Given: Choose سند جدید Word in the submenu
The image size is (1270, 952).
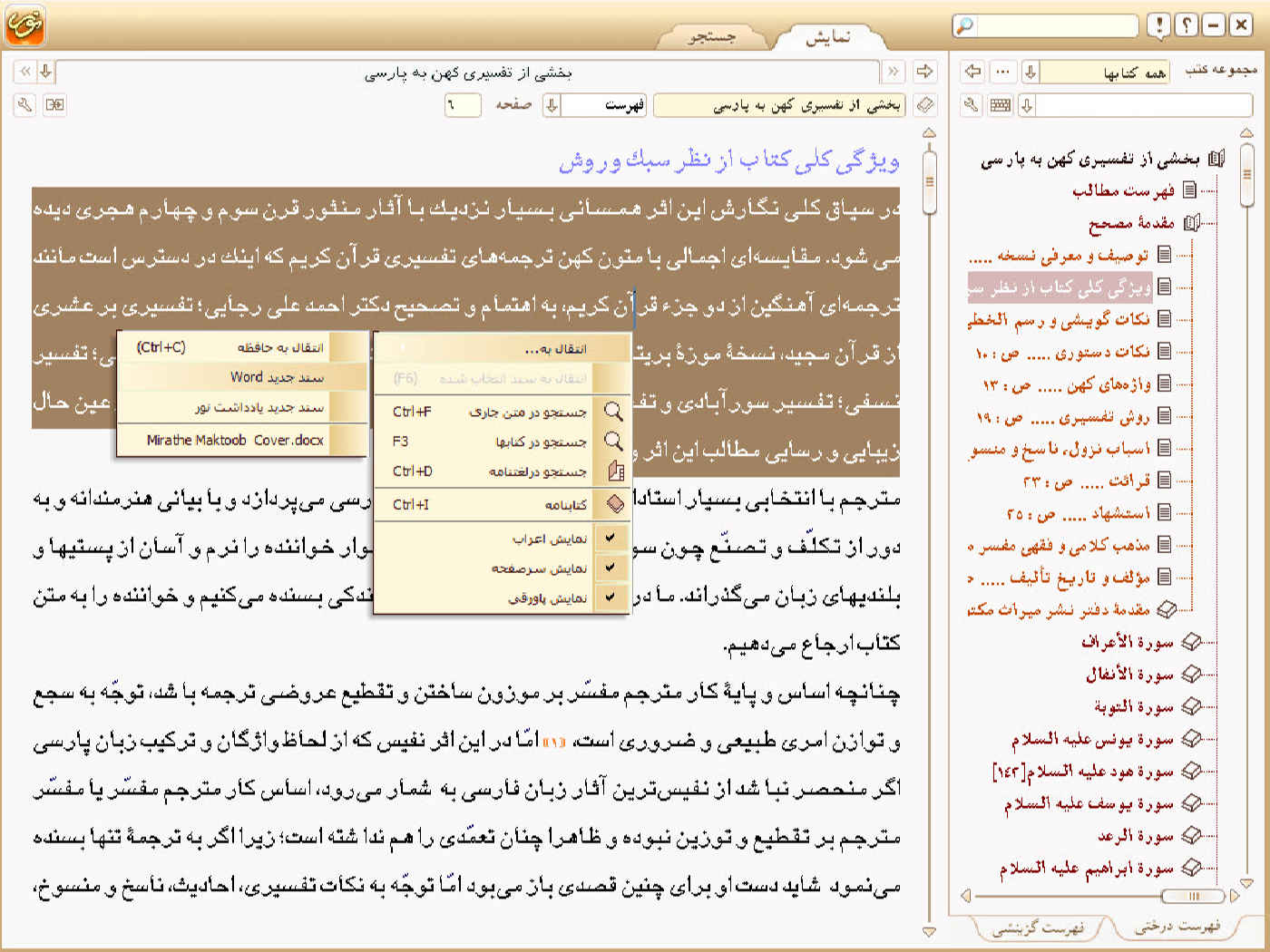Looking at the screenshot, I should pyautogui.click(x=242, y=377).
